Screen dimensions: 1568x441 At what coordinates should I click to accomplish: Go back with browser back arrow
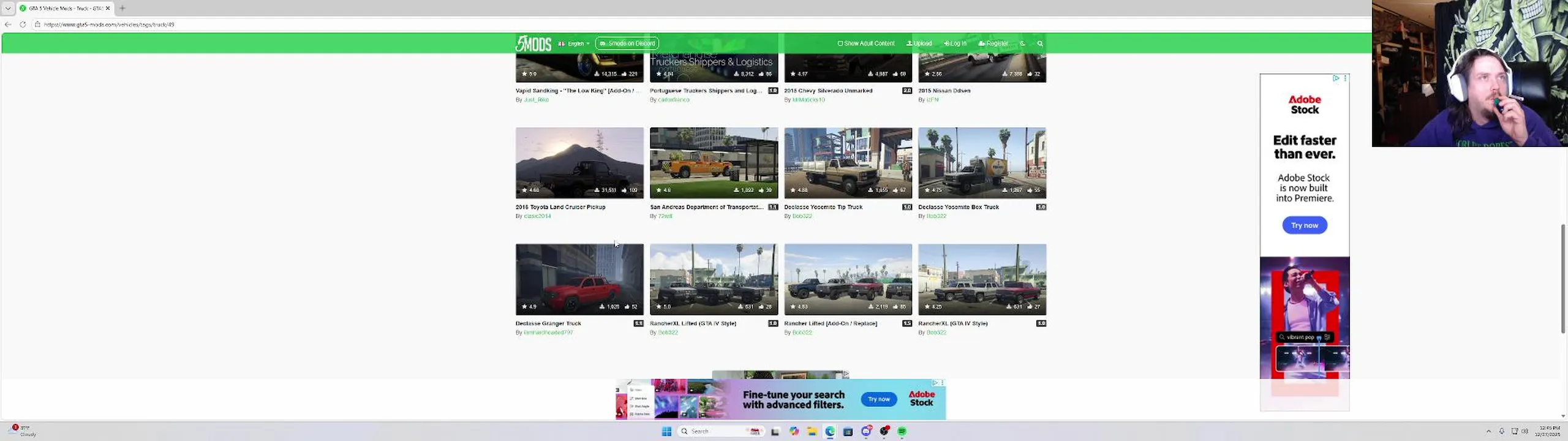pos(8,24)
